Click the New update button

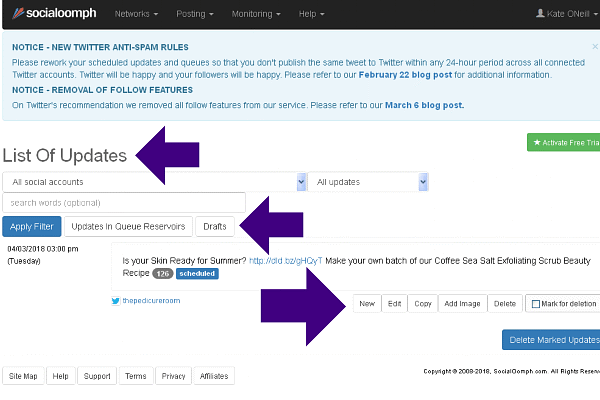(x=367, y=303)
